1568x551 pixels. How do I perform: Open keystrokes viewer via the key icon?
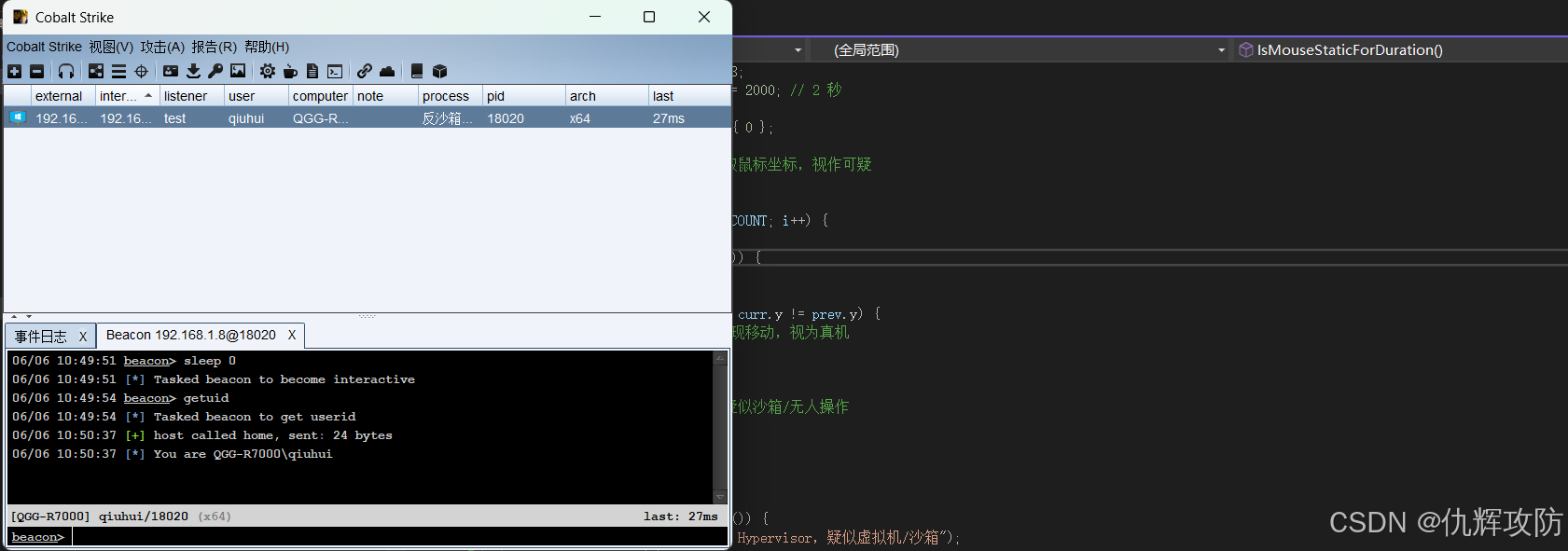(x=215, y=71)
